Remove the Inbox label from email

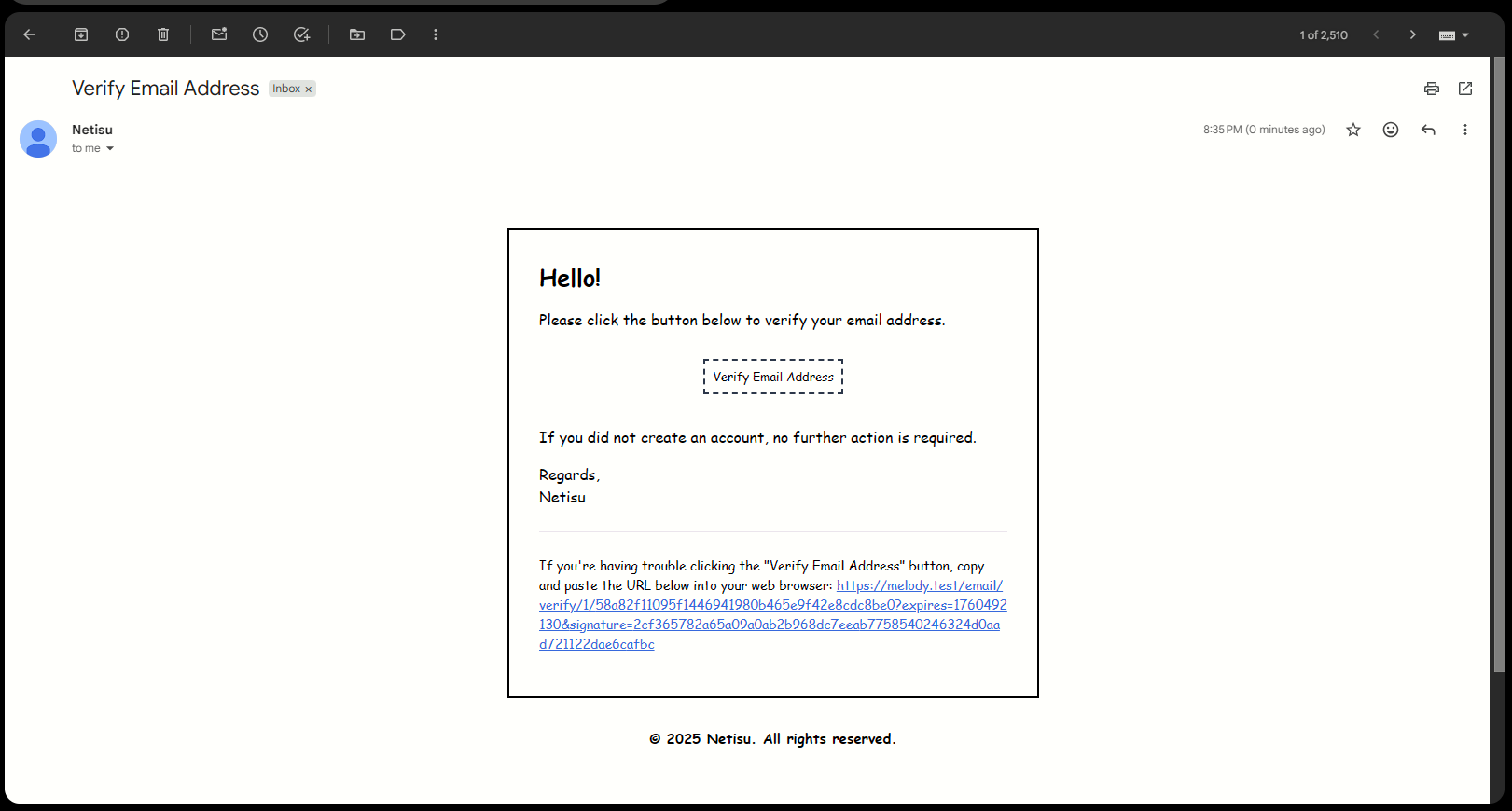click(x=309, y=89)
